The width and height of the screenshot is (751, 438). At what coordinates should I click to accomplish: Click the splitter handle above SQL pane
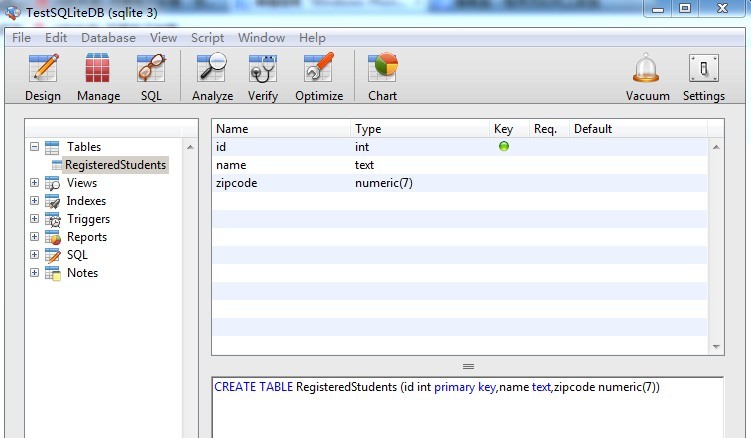coord(468,367)
